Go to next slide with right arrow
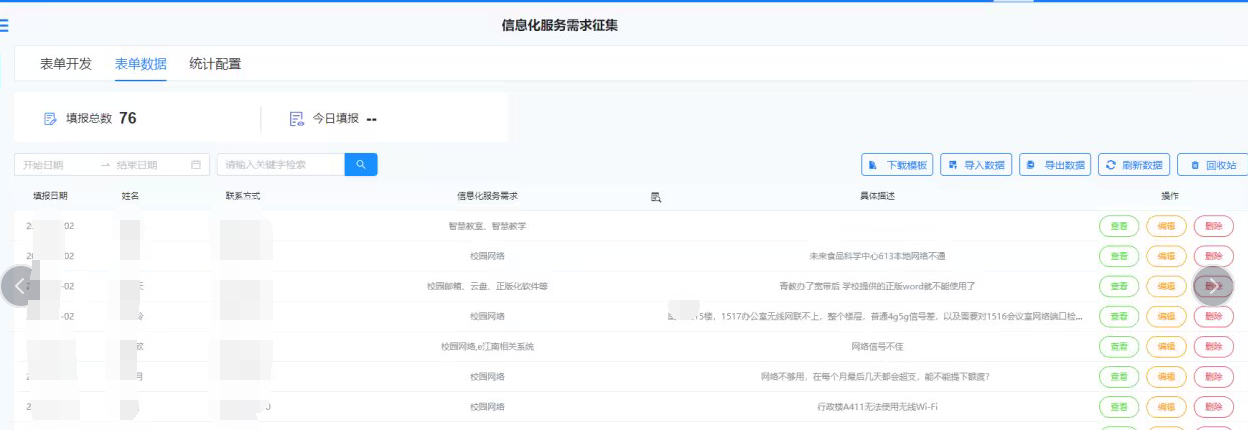1248x430 pixels. point(1213,286)
